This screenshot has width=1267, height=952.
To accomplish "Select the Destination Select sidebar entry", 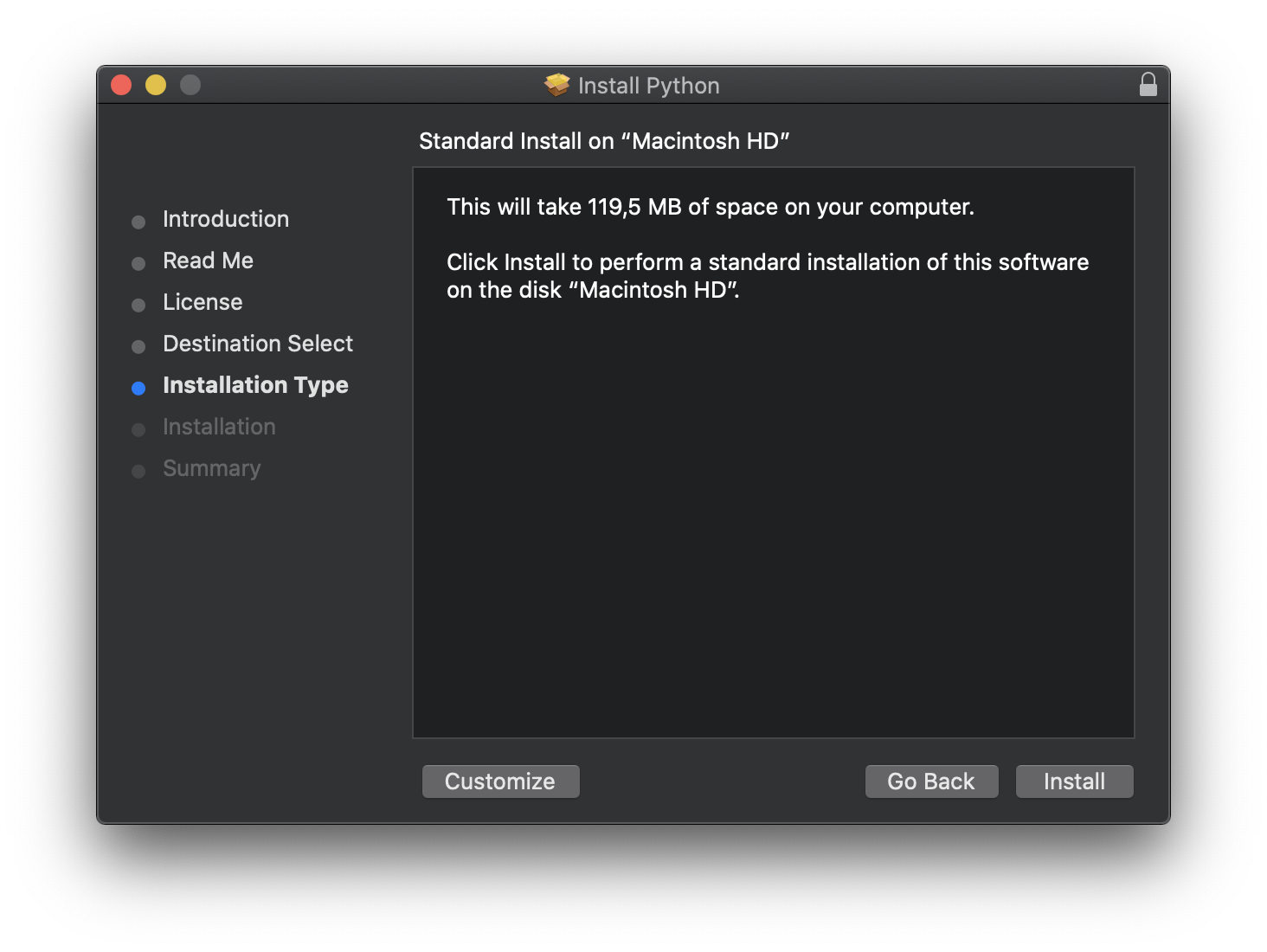I will pyautogui.click(x=257, y=344).
